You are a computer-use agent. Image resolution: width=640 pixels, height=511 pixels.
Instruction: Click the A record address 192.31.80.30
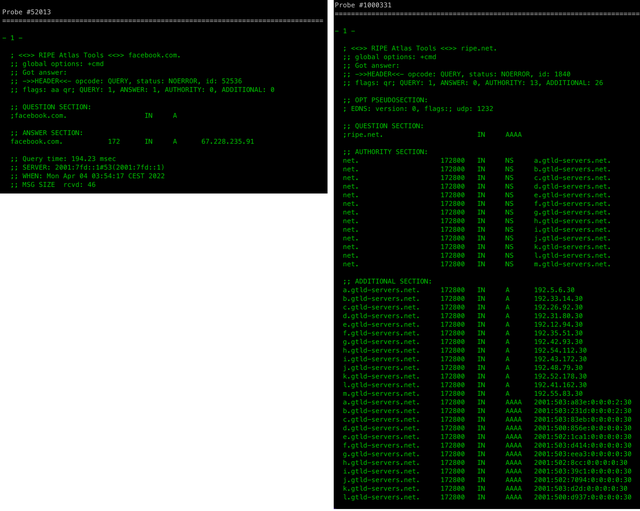558,315
